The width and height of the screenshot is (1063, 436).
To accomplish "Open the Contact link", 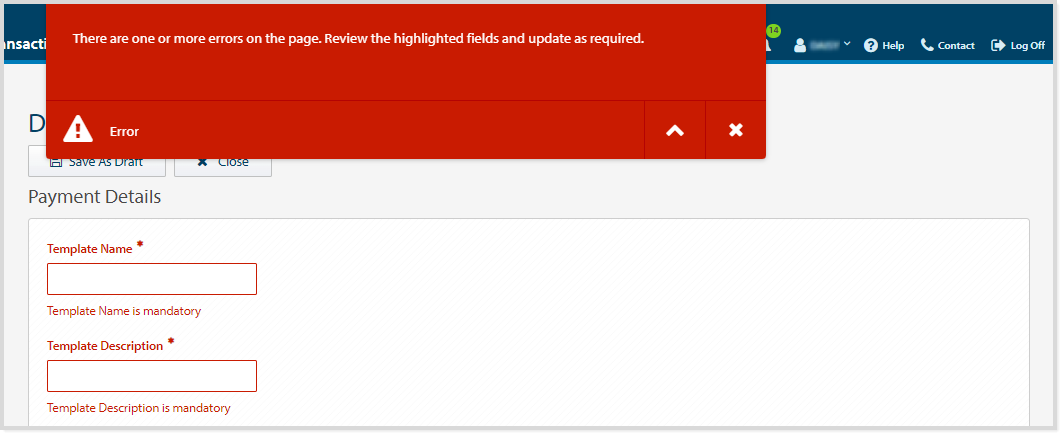I will tap(956, 45).
